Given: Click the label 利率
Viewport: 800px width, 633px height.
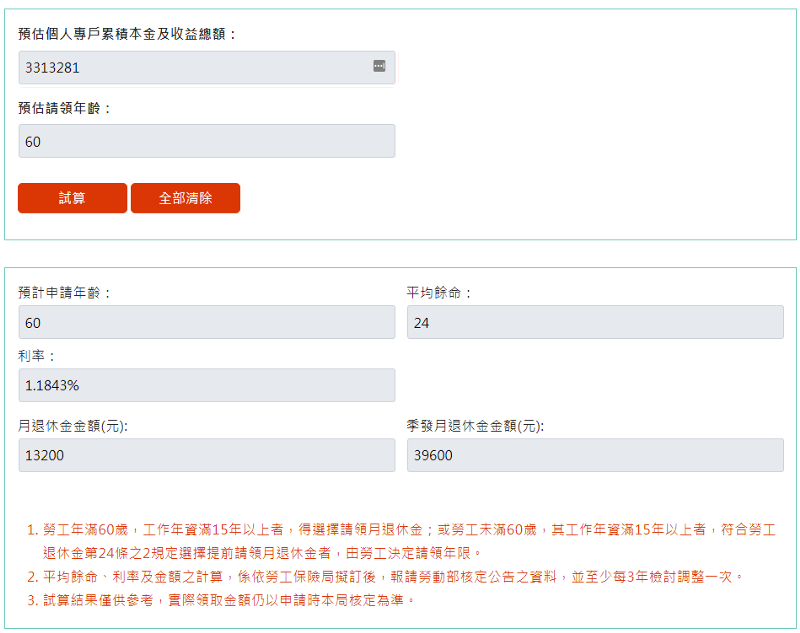Looking at the screenshot, I should [x=36, y=356].
